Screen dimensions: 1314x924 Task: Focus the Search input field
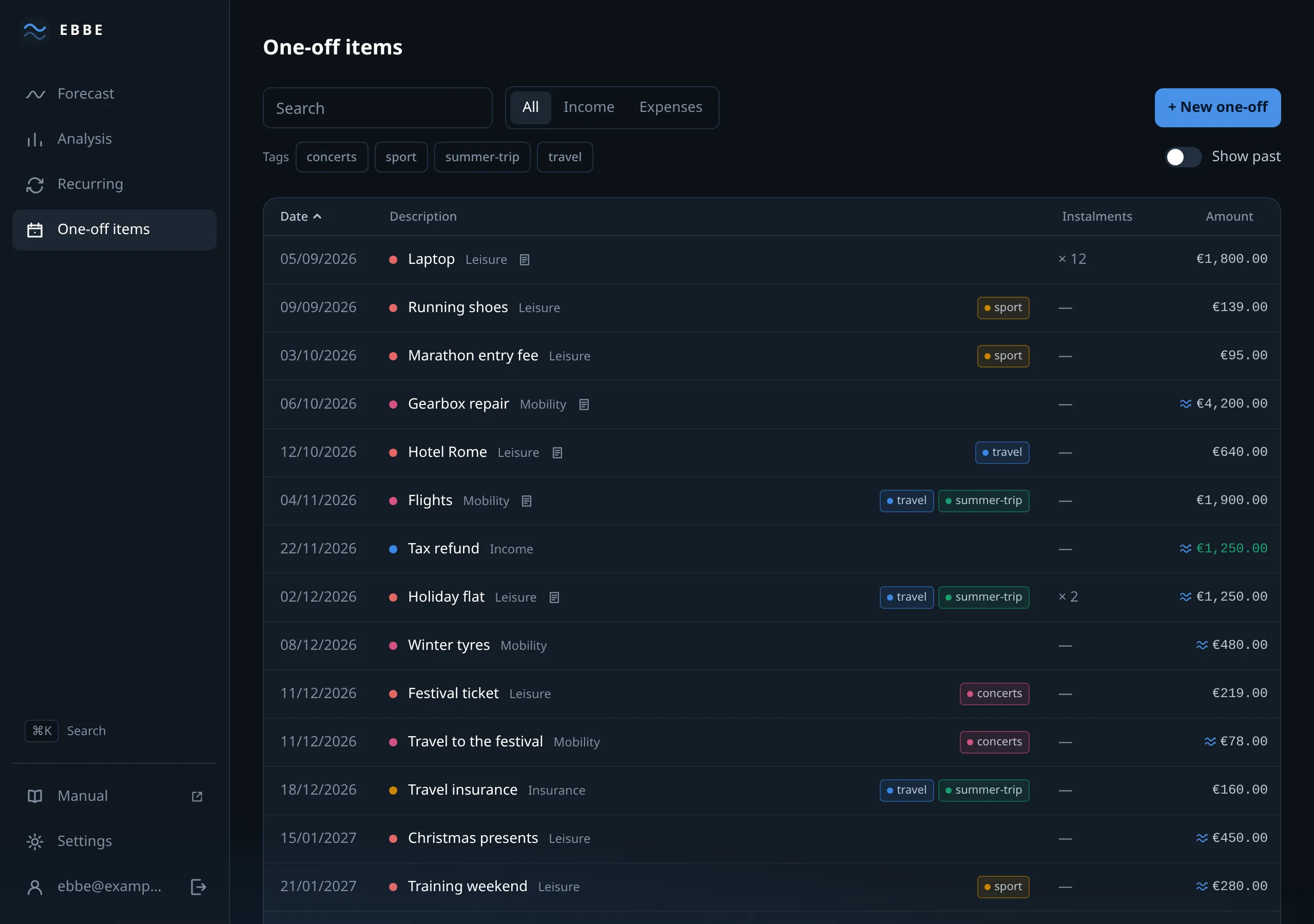(378, 108)
